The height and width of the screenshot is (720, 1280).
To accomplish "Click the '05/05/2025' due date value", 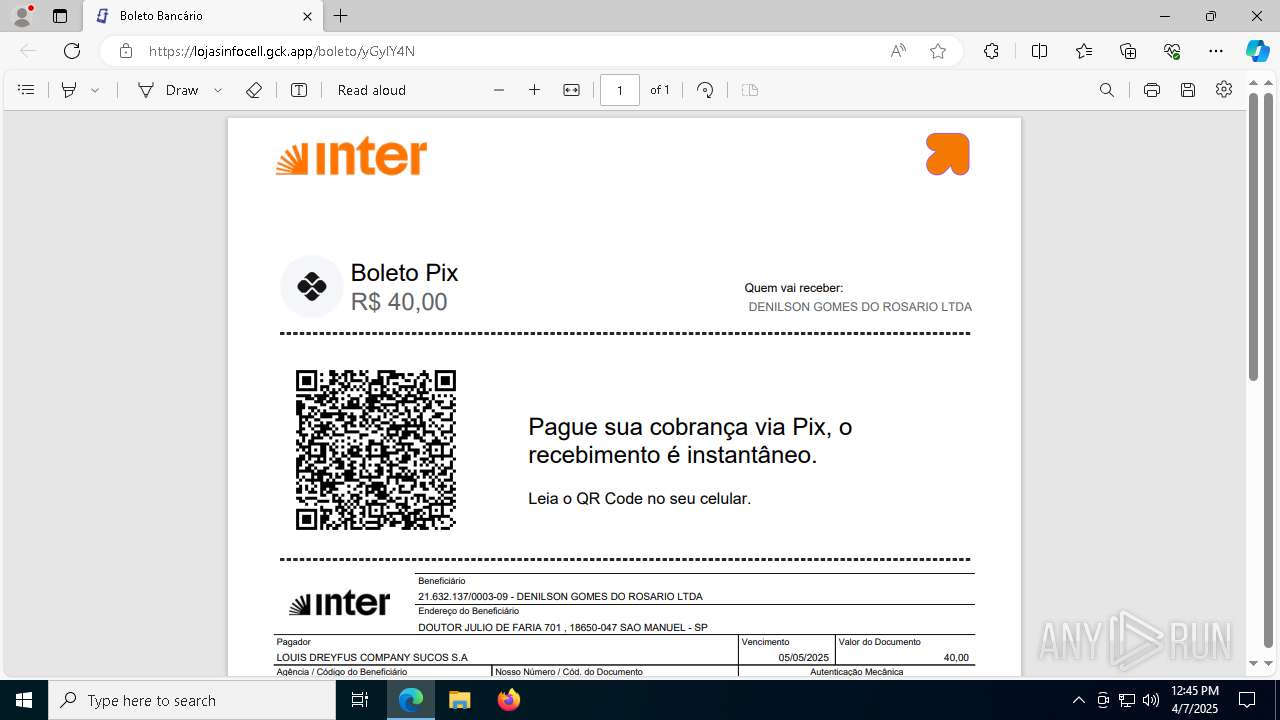I will coord(804,658).
